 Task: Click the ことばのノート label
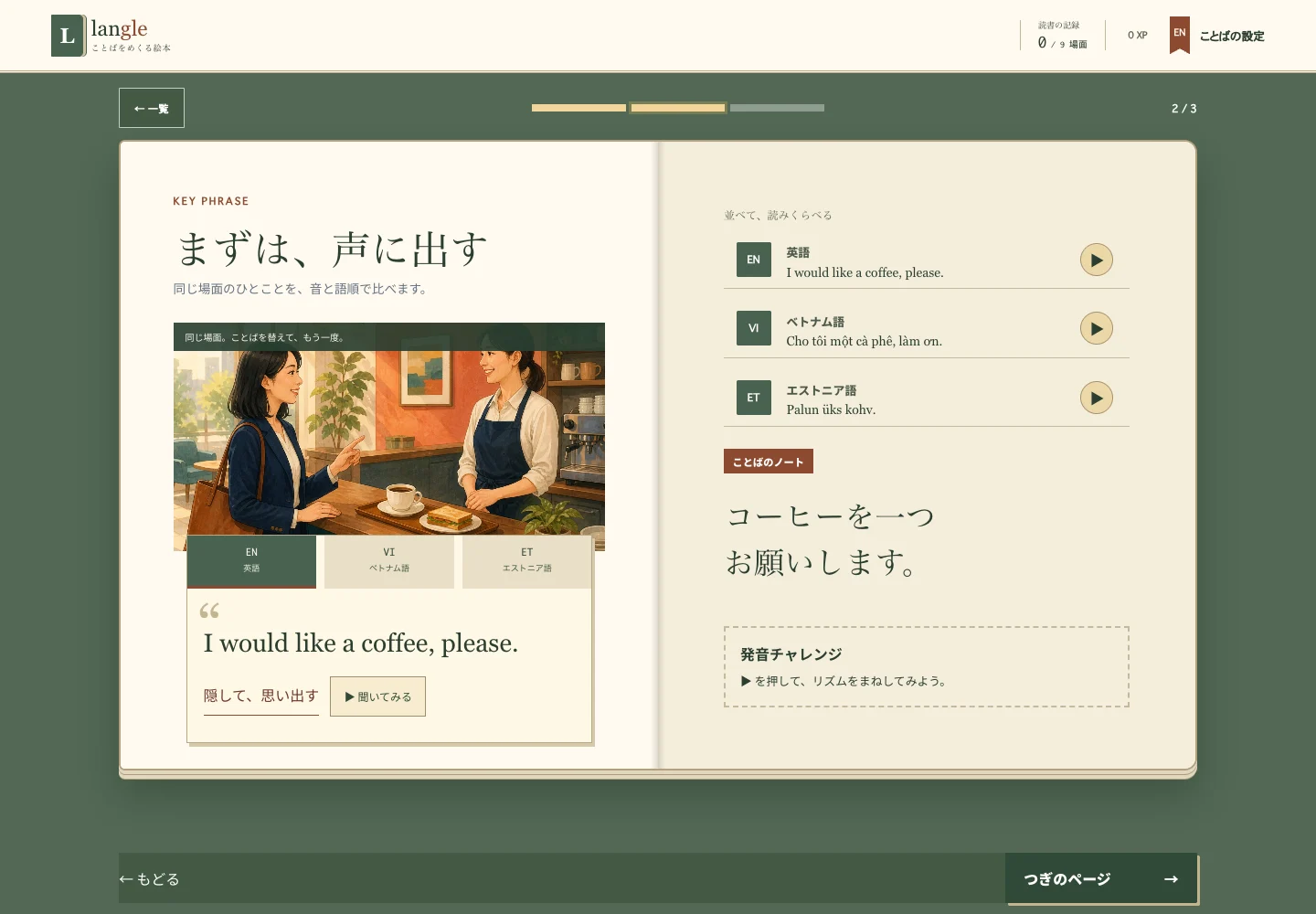coord(769,462)
